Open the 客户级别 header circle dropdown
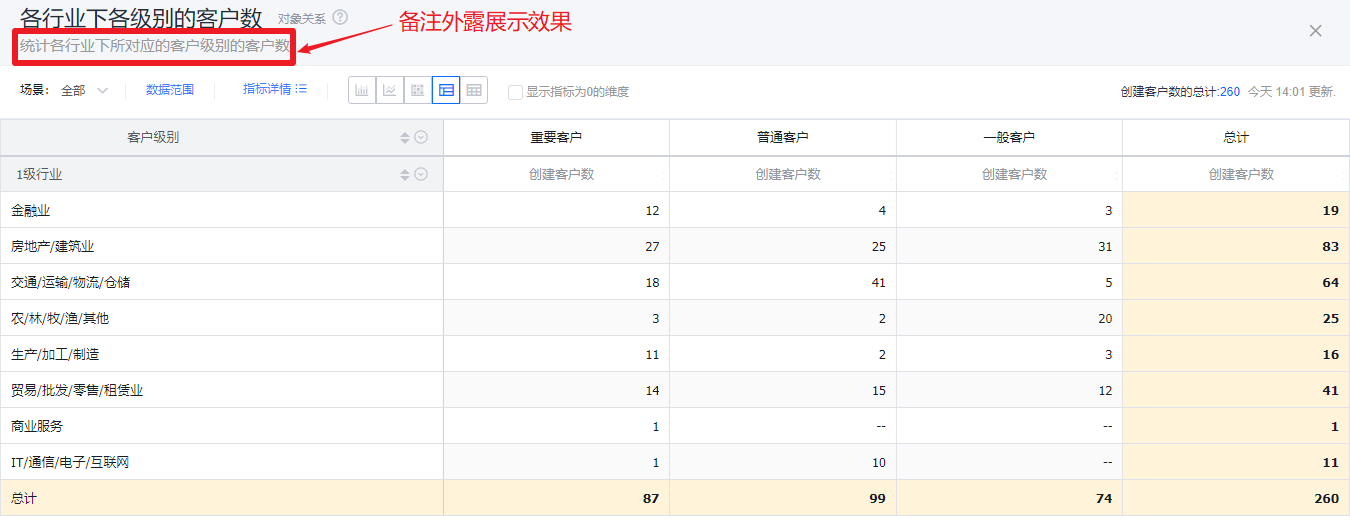 pos(421,138)
